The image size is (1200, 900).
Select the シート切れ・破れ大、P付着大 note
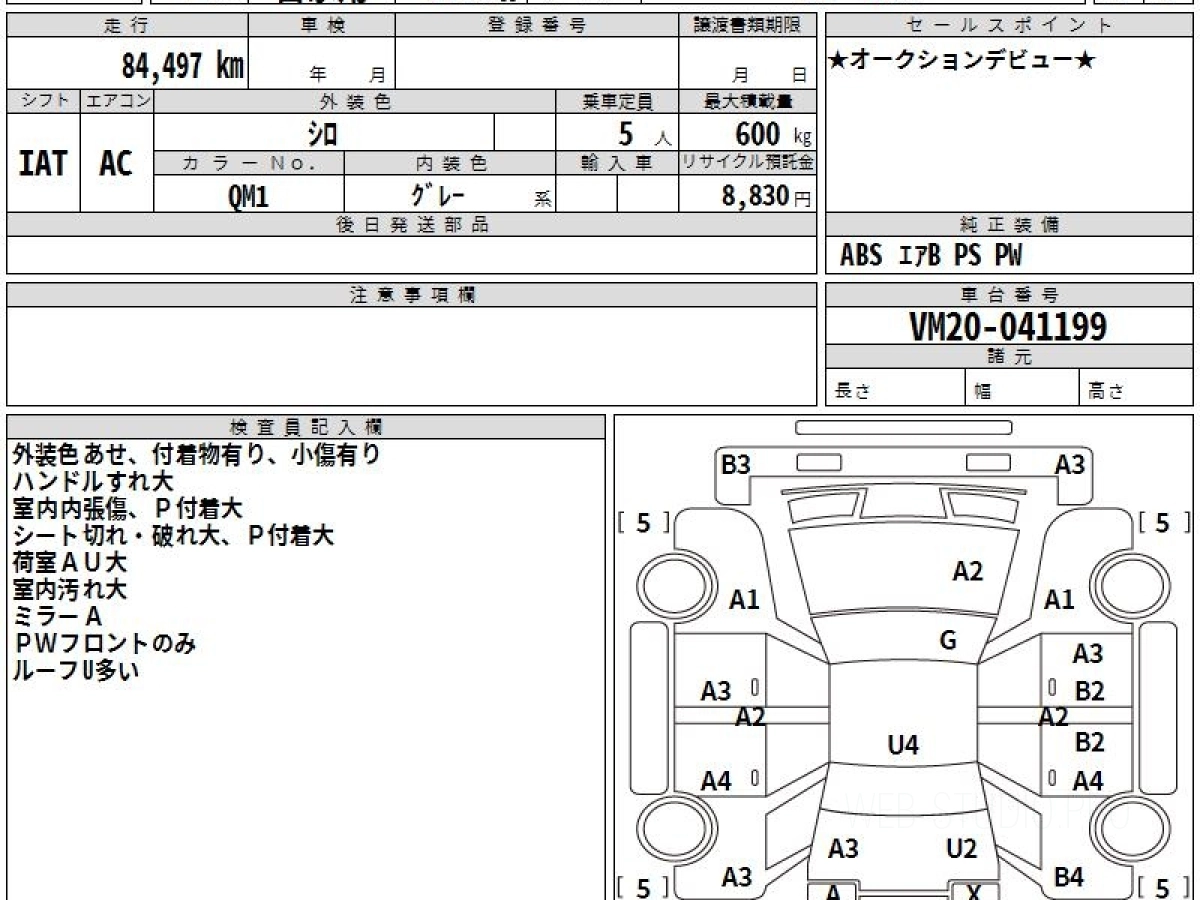click(173, 536)
